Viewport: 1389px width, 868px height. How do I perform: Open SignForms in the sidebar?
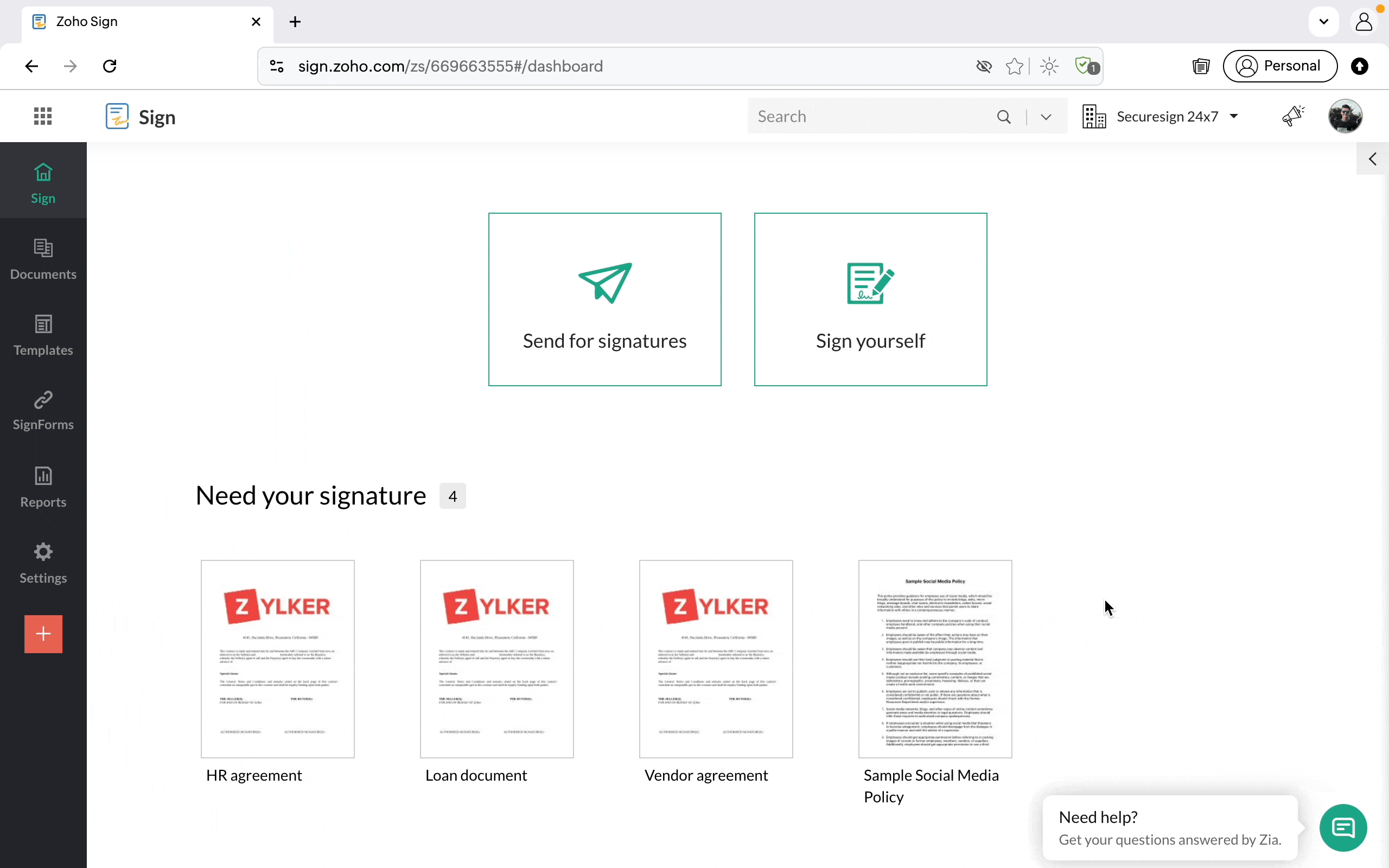(x=43, y=411)
